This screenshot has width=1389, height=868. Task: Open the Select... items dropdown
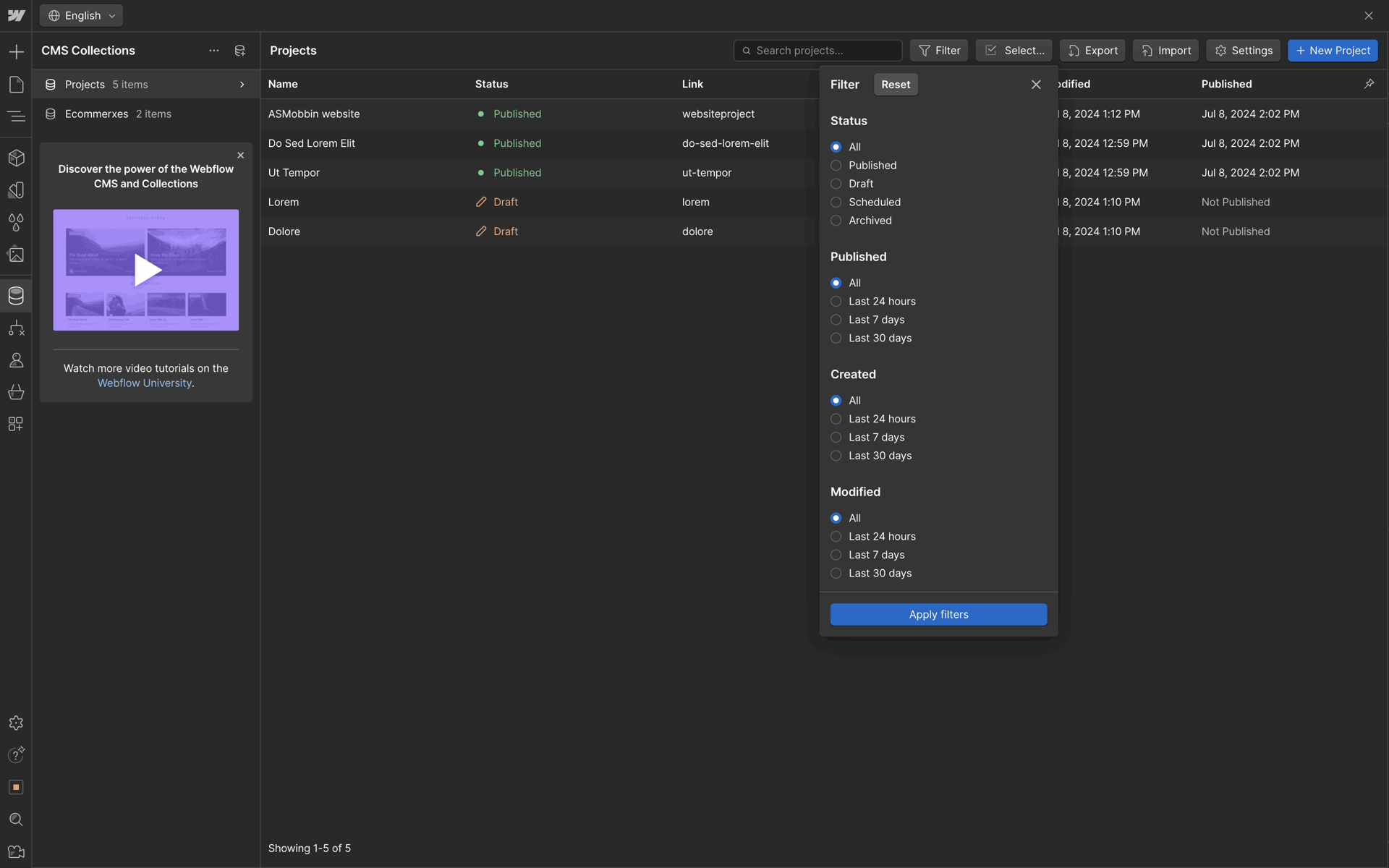(1014, 51)
